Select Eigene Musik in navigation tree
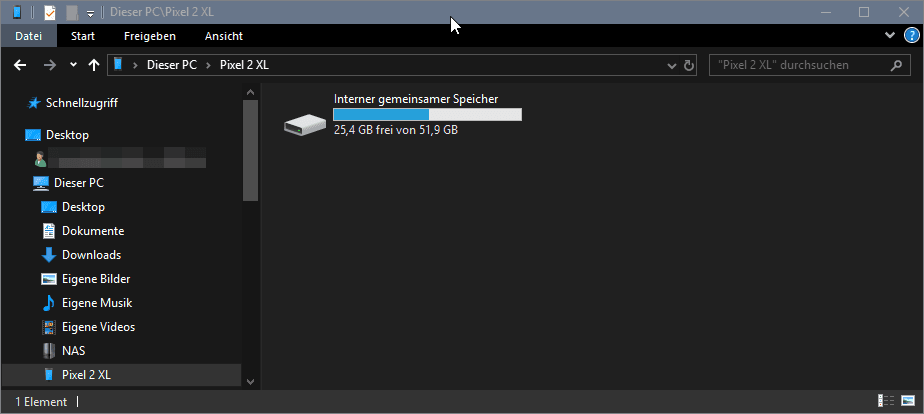Screen dimensions: 924x414 pos(97,303)
